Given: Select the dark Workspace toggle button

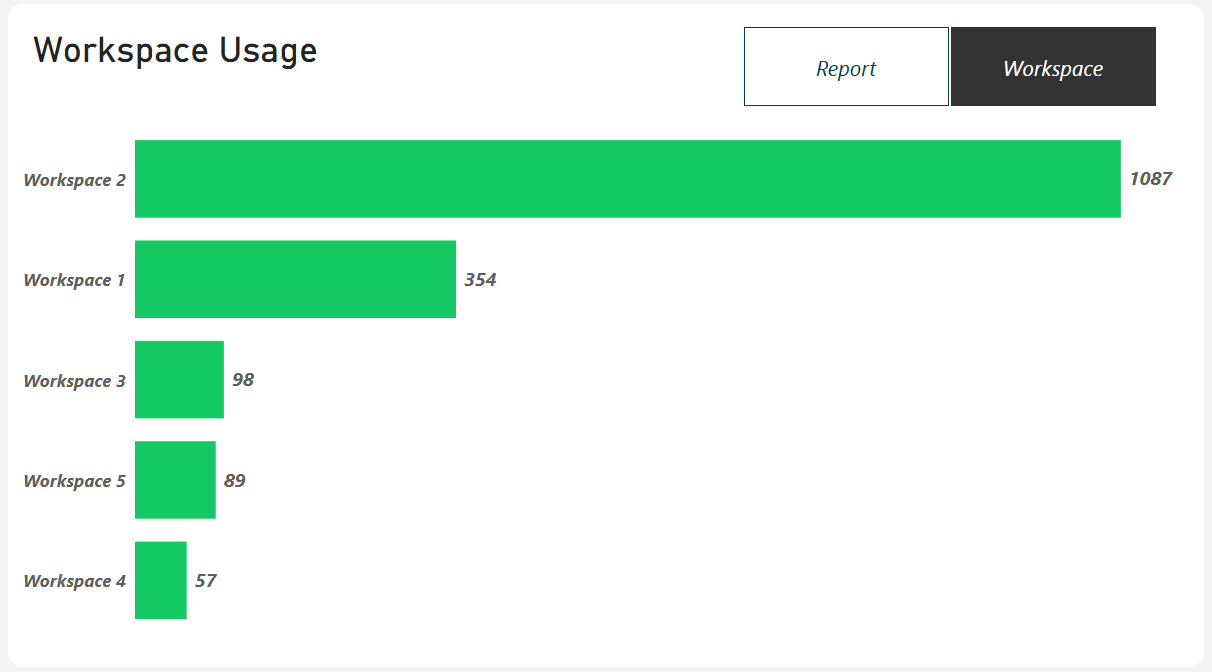Looking at the screenshot, I should point(1053,67).
